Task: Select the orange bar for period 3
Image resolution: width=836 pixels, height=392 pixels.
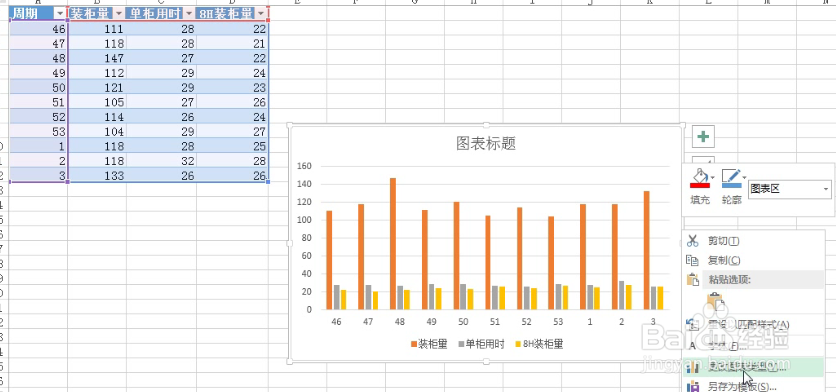Action: [647, 250]
